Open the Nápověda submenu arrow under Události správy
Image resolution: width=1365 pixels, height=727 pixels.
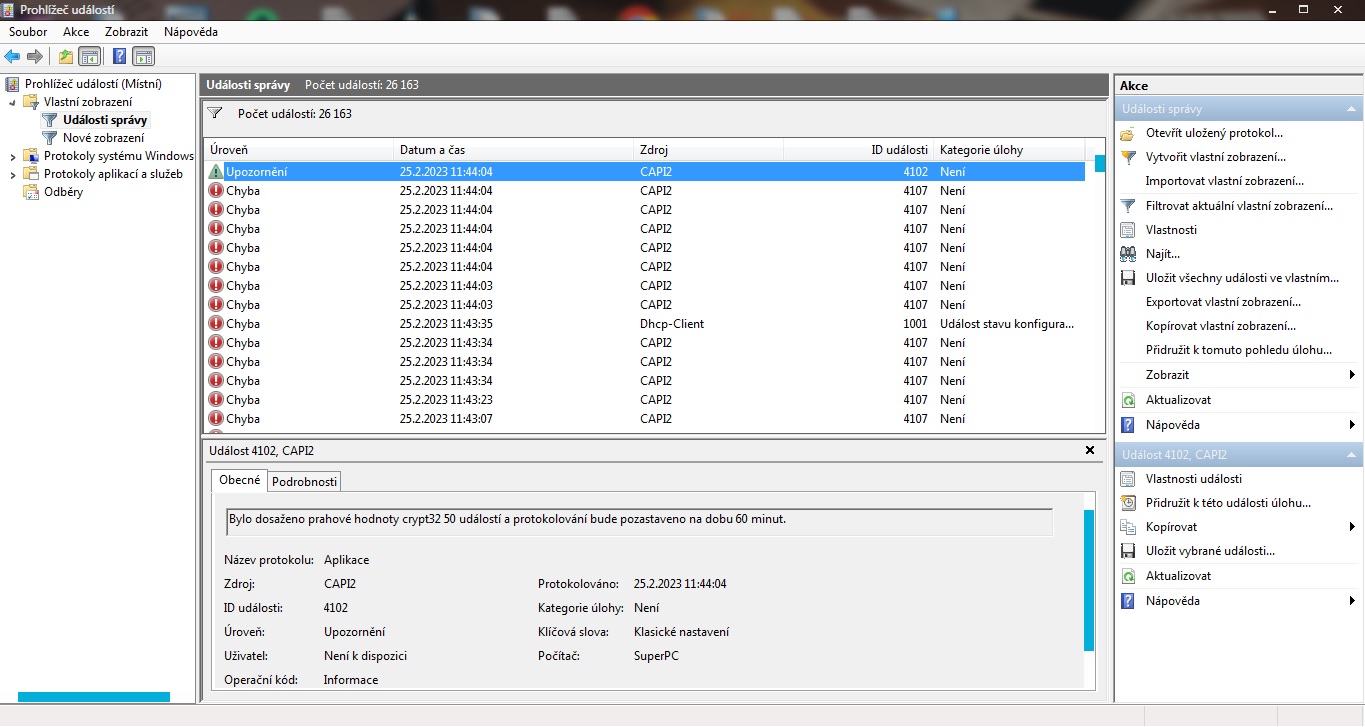(x=1352, y=425)
